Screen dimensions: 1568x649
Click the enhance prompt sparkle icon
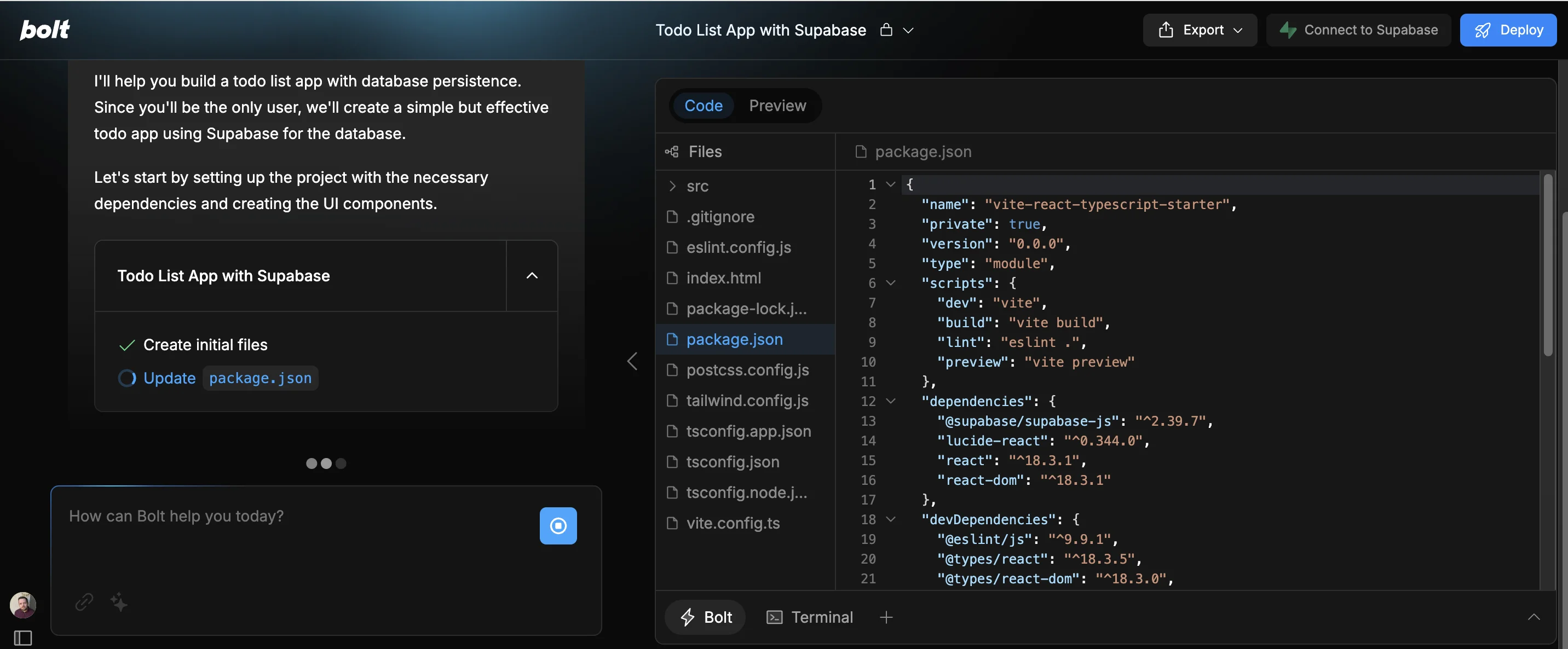tap(119, 601)
